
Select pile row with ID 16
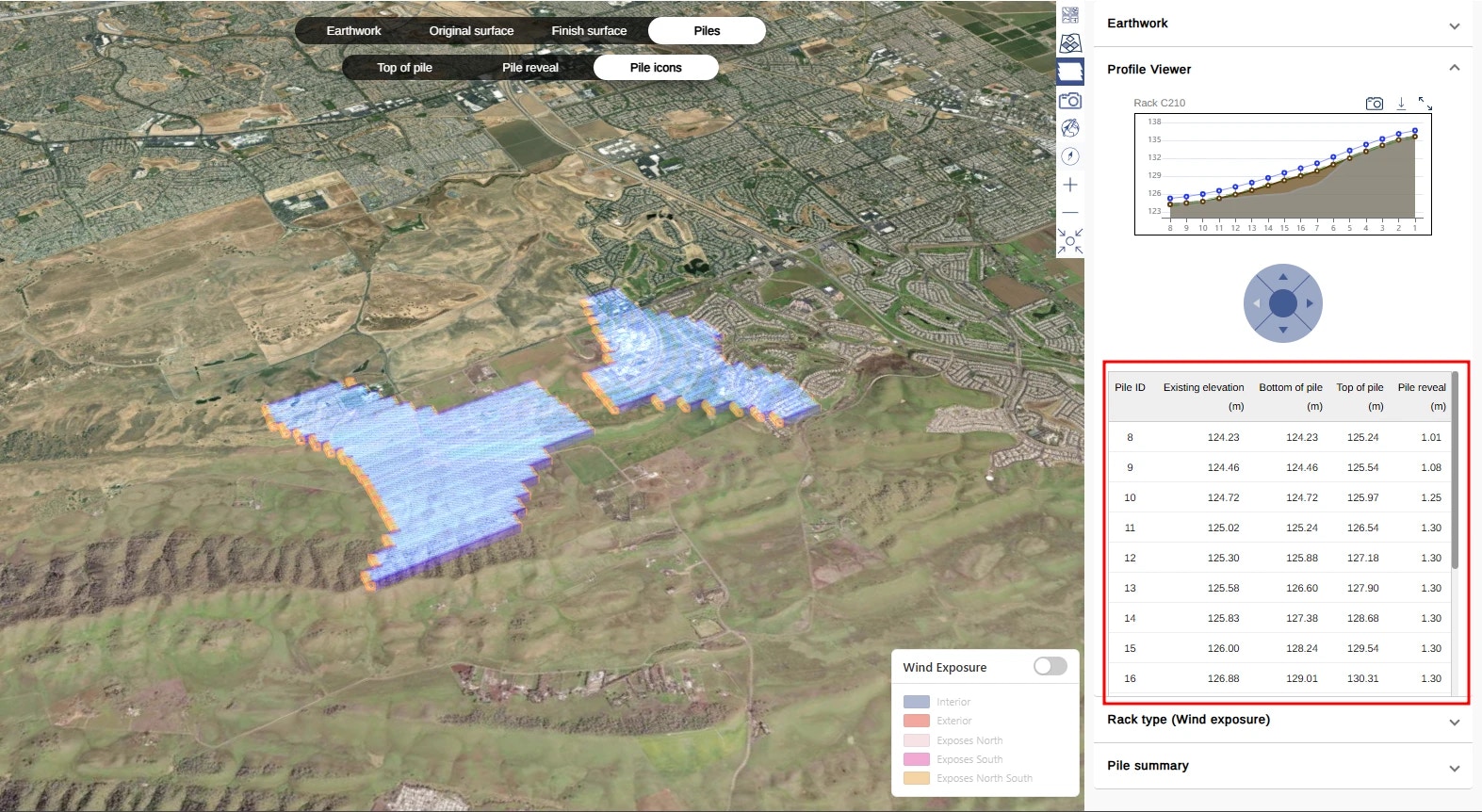click(1279, 678)
